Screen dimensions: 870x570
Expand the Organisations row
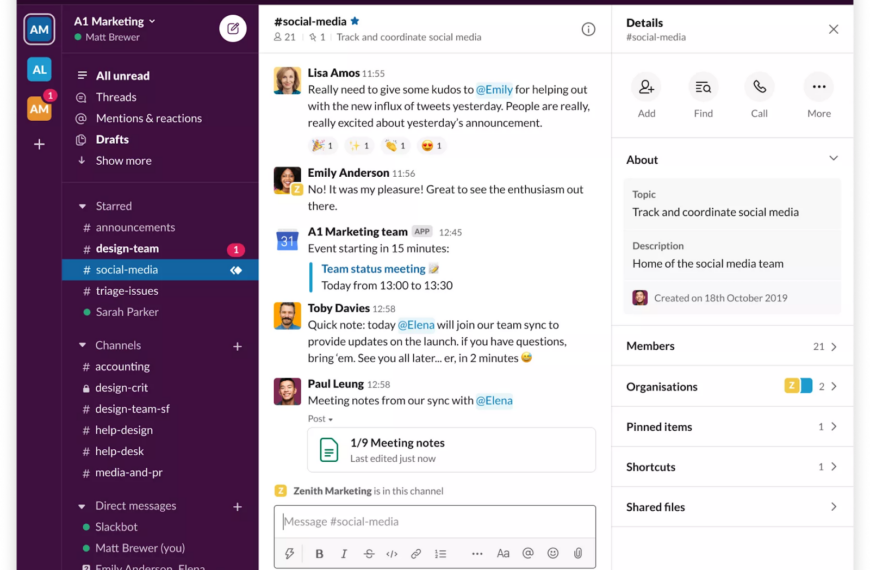coord(732,386)
